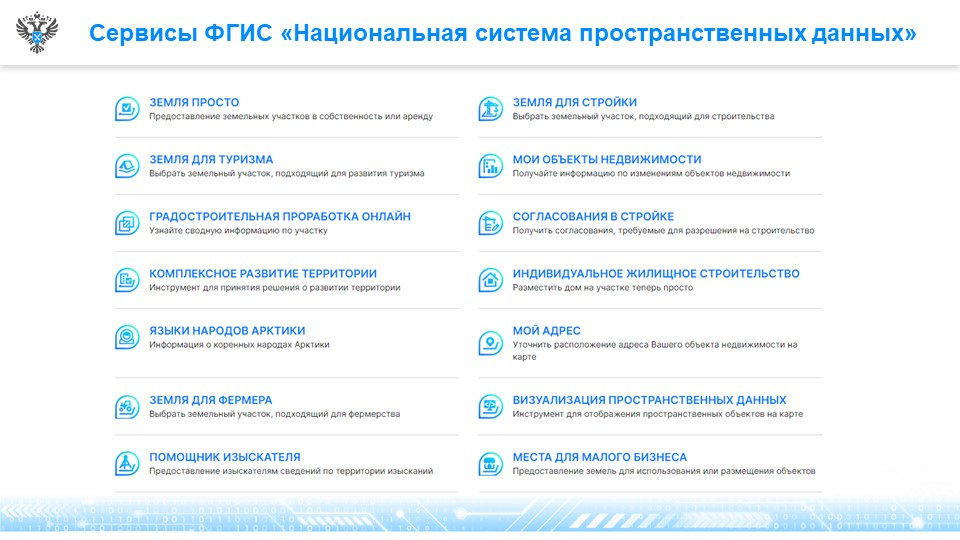The height and width of the screenshot is (540, 960).
Task: Click text 'Предоставление земель для использования или размещения объектов'
Action: click(x=664, y=471)
